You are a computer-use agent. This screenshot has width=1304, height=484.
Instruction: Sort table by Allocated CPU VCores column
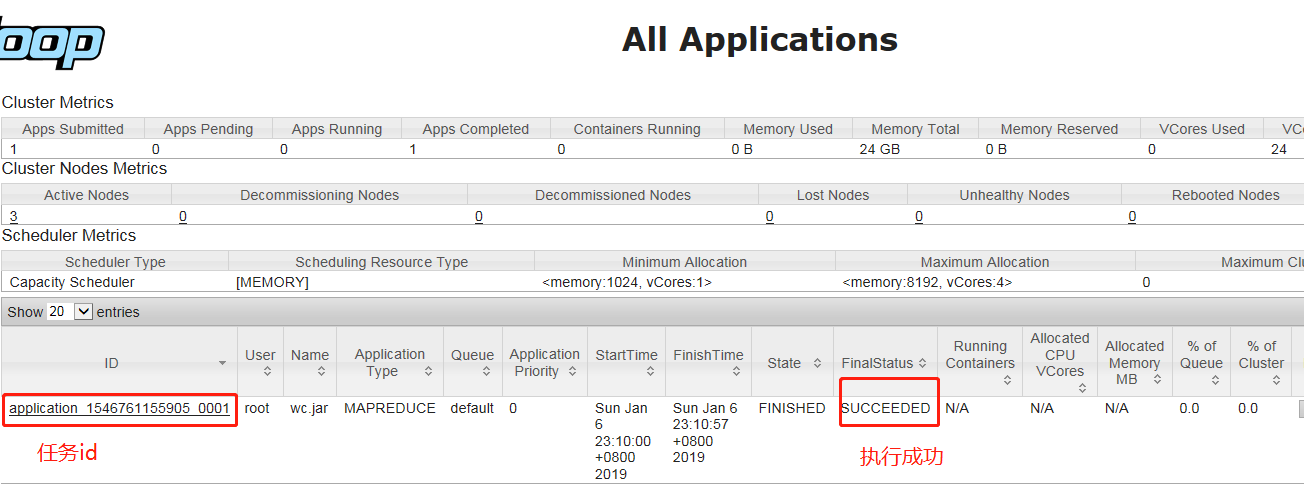pyautogui.click(x=1060, y=363)
